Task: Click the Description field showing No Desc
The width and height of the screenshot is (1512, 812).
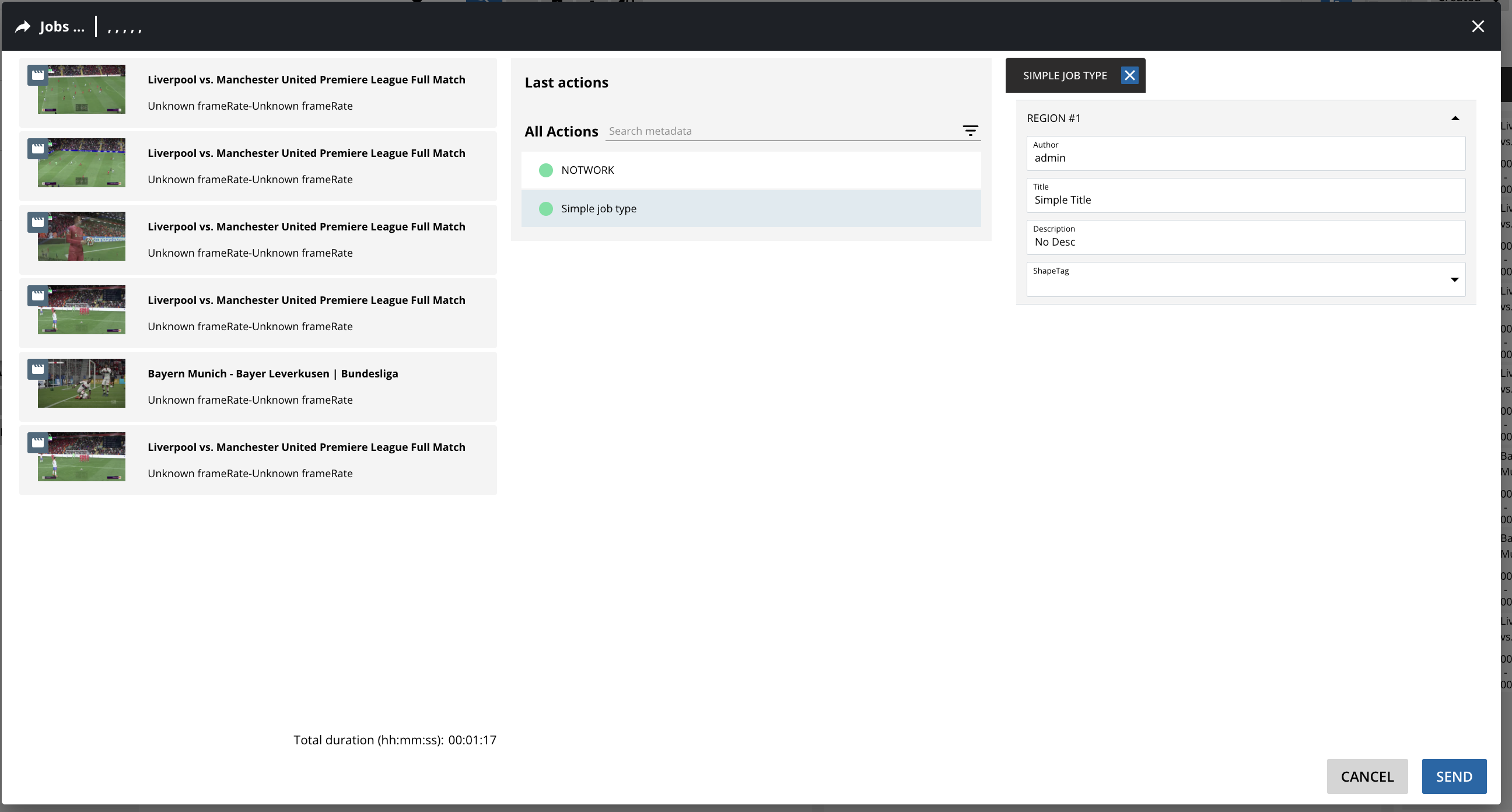Action: click(1245, 242)
